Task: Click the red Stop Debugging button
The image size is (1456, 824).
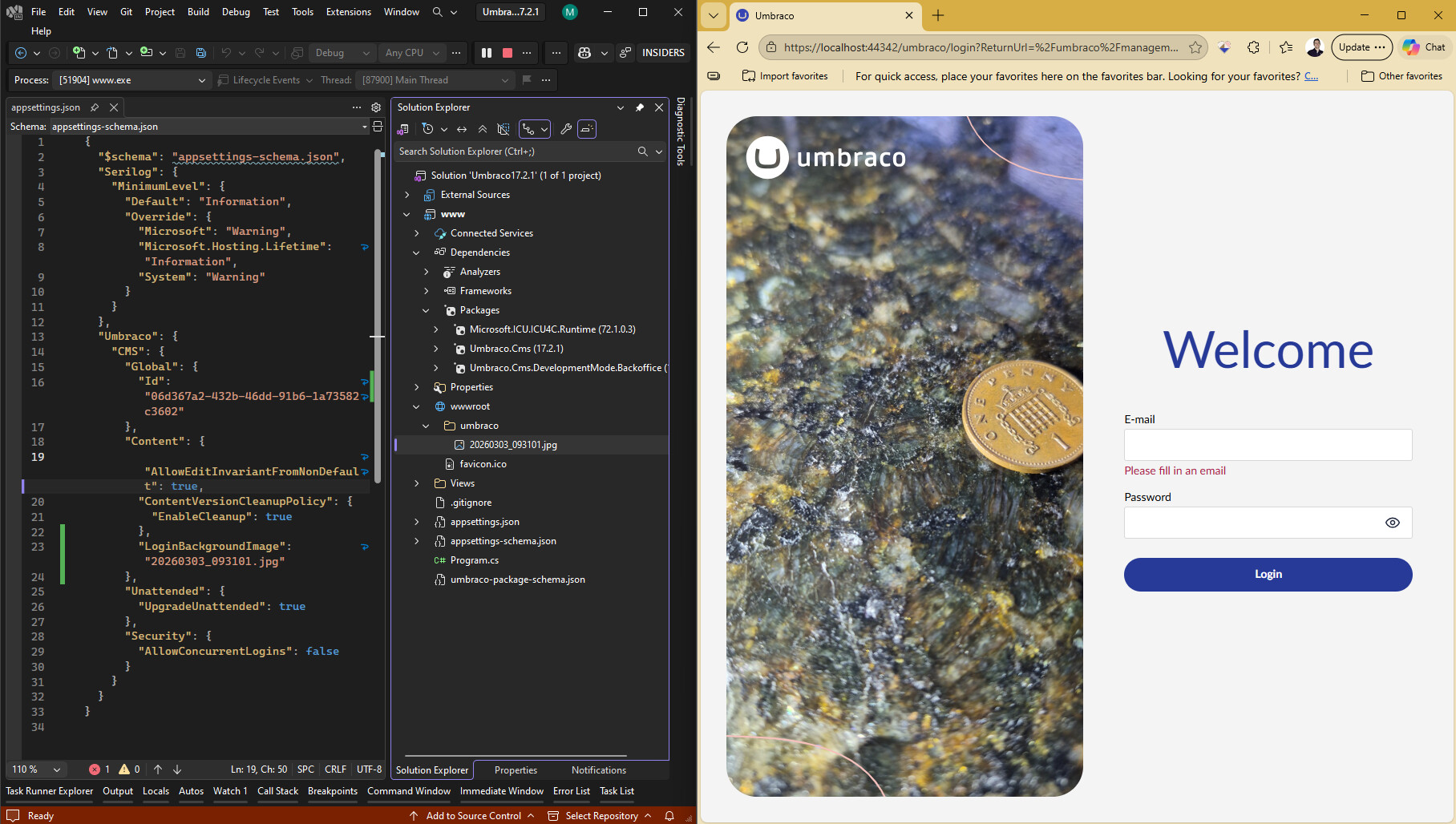Action: point(508,53)
